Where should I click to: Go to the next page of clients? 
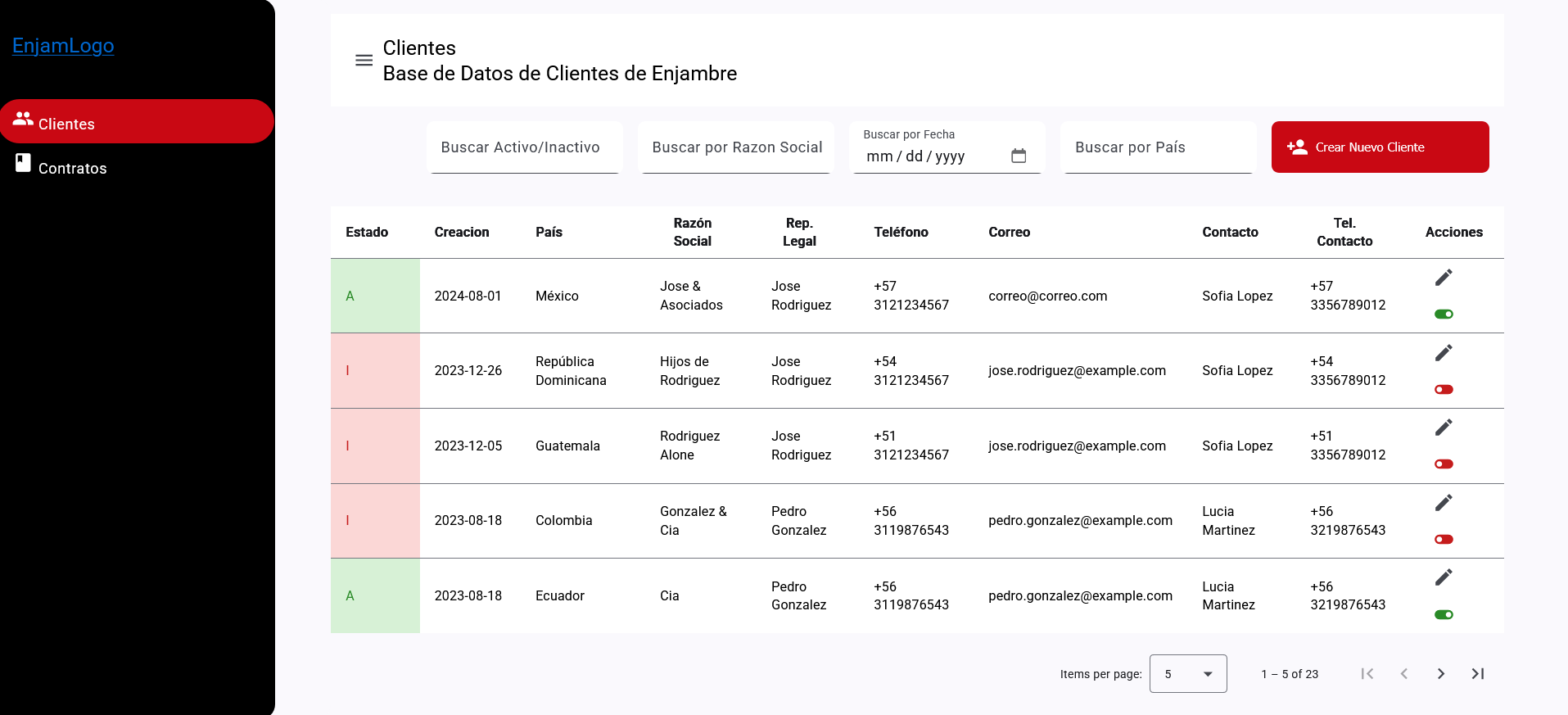tap(1440, 674)
